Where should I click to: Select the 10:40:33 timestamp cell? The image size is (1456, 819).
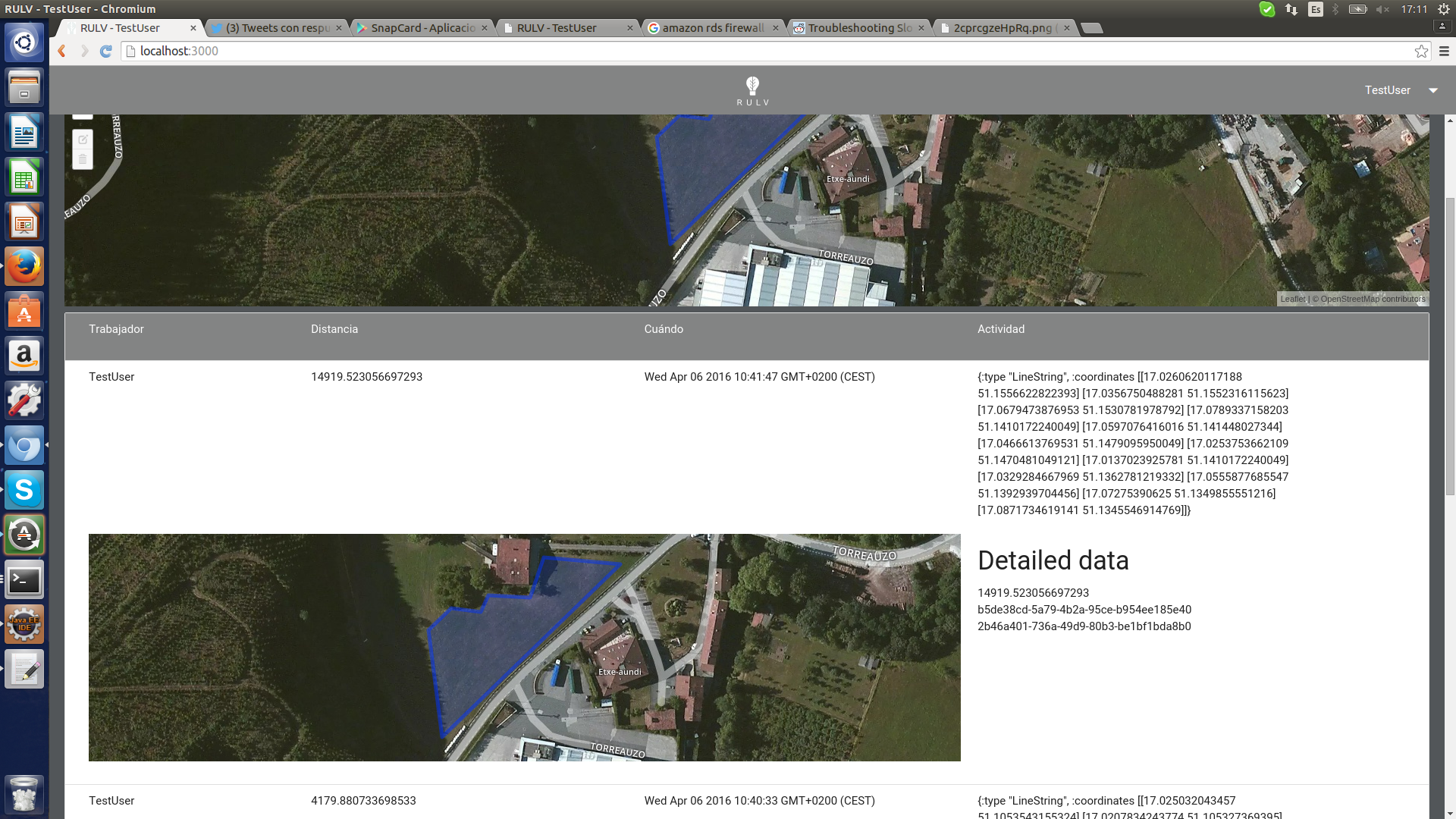pos(759,801)
